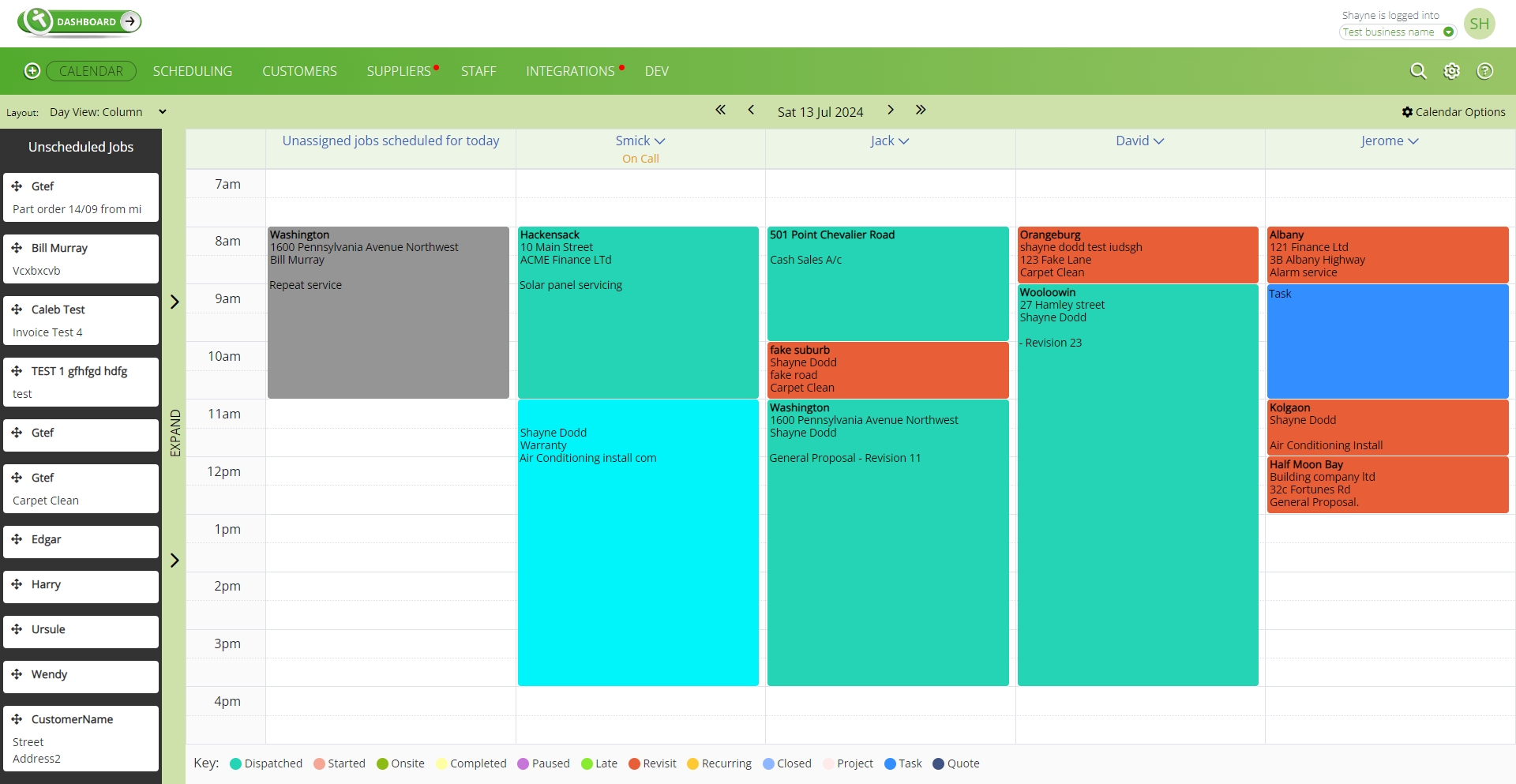Click the CALENDAR button
The image size is (1516, 784).
pyautogui.click(x=91, y=71)
